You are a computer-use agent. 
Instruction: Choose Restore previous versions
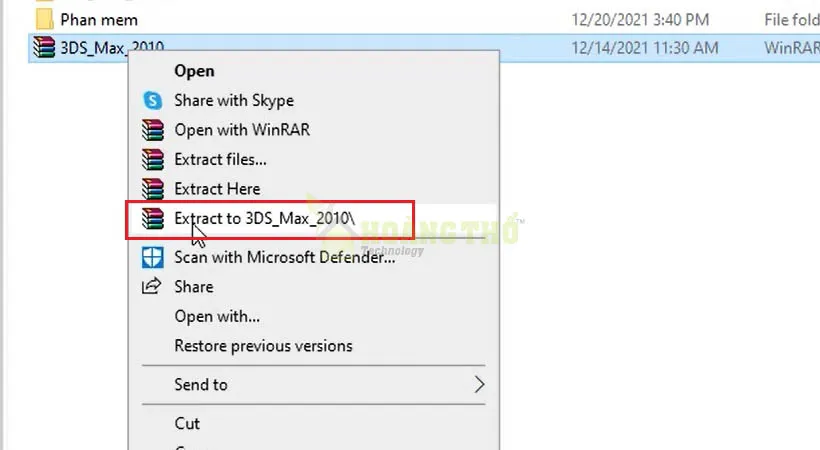263,346
